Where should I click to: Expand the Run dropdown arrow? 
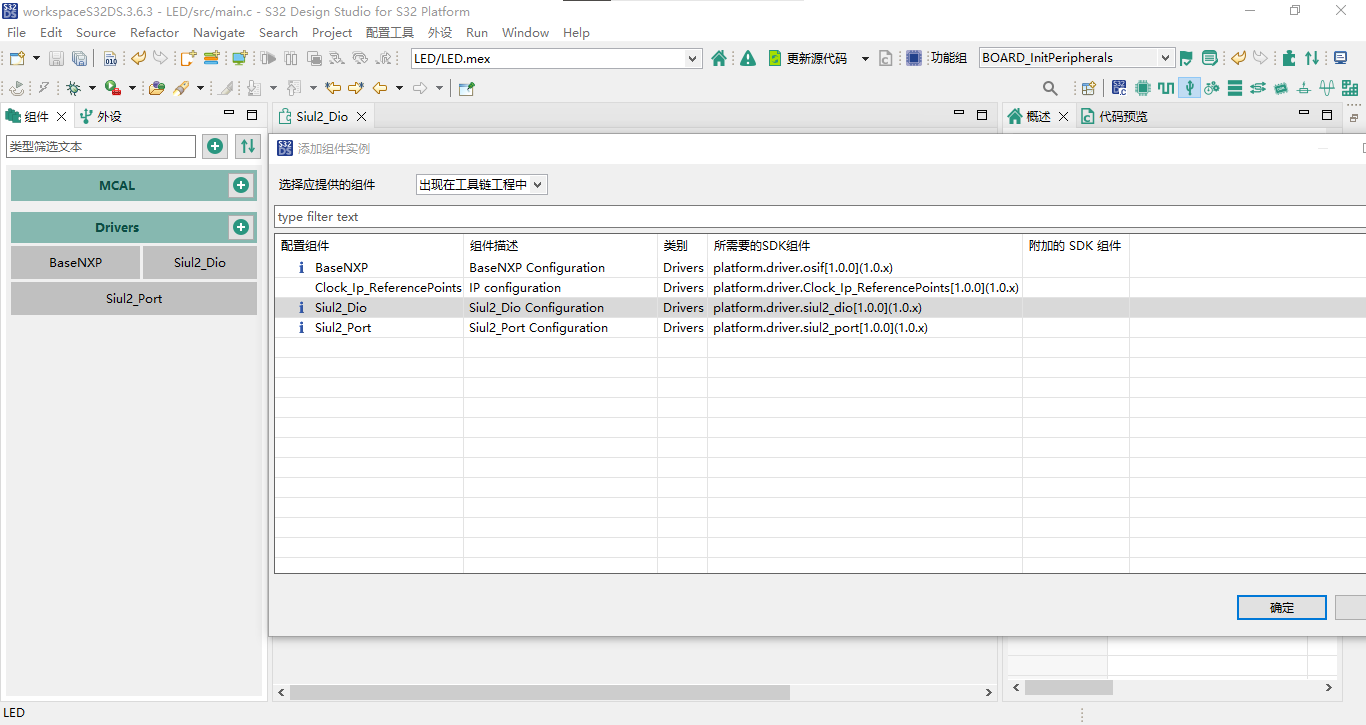click(131, 88)
